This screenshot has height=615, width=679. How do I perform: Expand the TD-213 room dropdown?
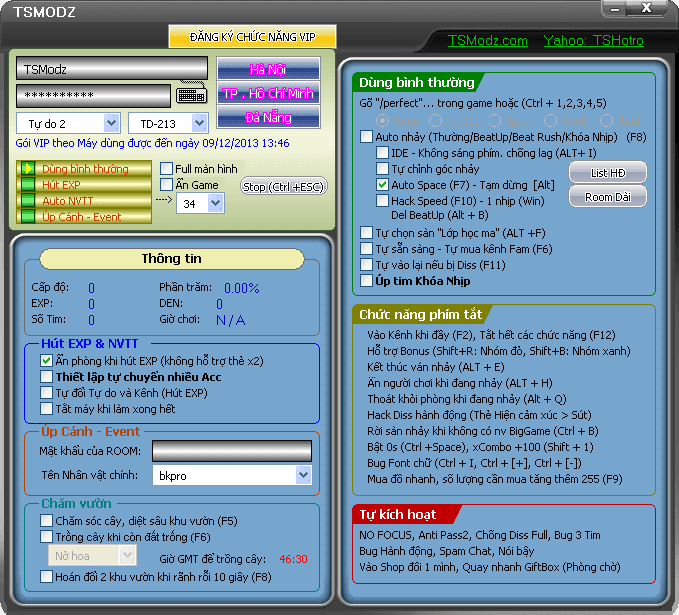199,123
